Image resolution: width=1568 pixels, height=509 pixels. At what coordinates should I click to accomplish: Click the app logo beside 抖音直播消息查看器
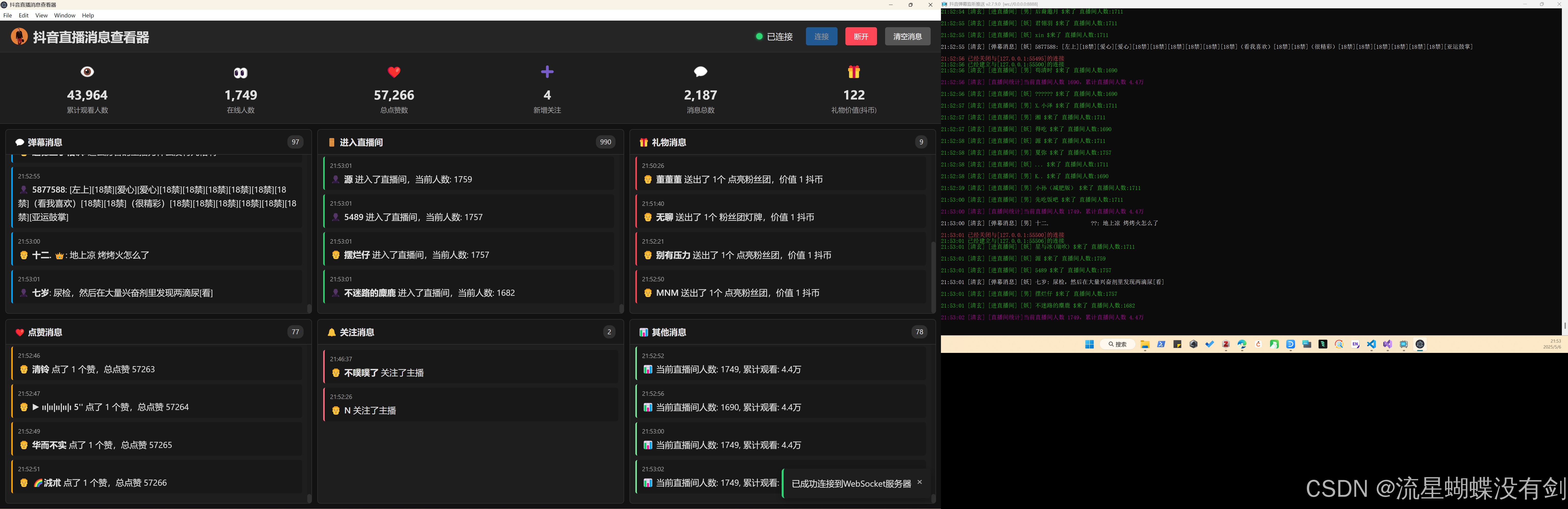coord(19,37)
